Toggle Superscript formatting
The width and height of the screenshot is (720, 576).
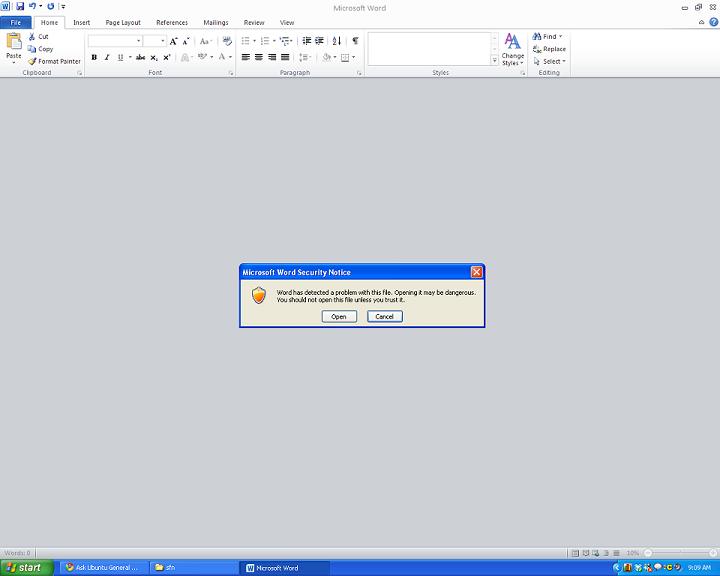[x=167, y=57]
